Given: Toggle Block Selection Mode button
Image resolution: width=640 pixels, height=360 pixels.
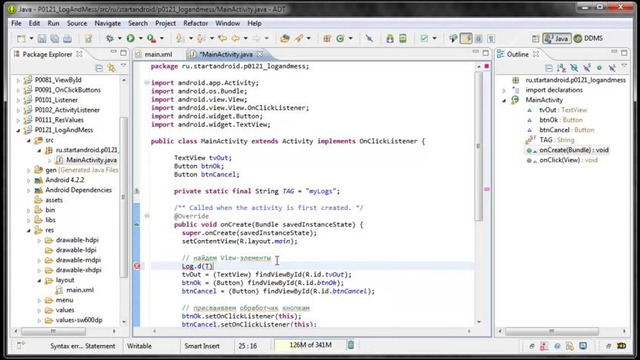Looking at the screenshot, I should [x=478, y=38].
